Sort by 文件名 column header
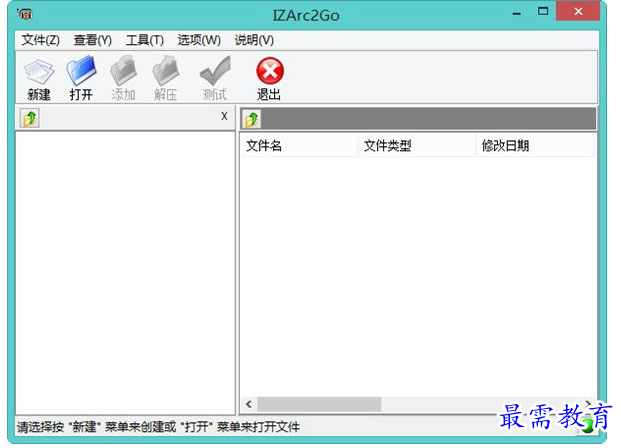This screenshot has width=621, height=448. (x=299, y=146)
